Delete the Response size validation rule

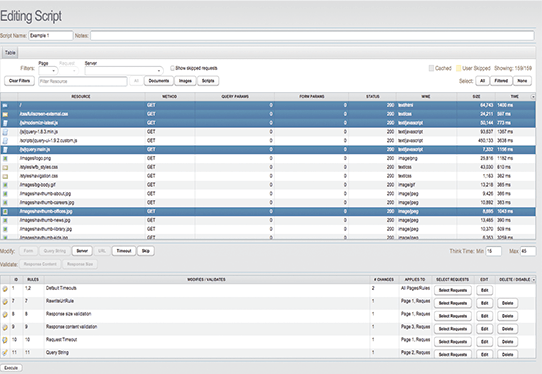tap(507, 316)
